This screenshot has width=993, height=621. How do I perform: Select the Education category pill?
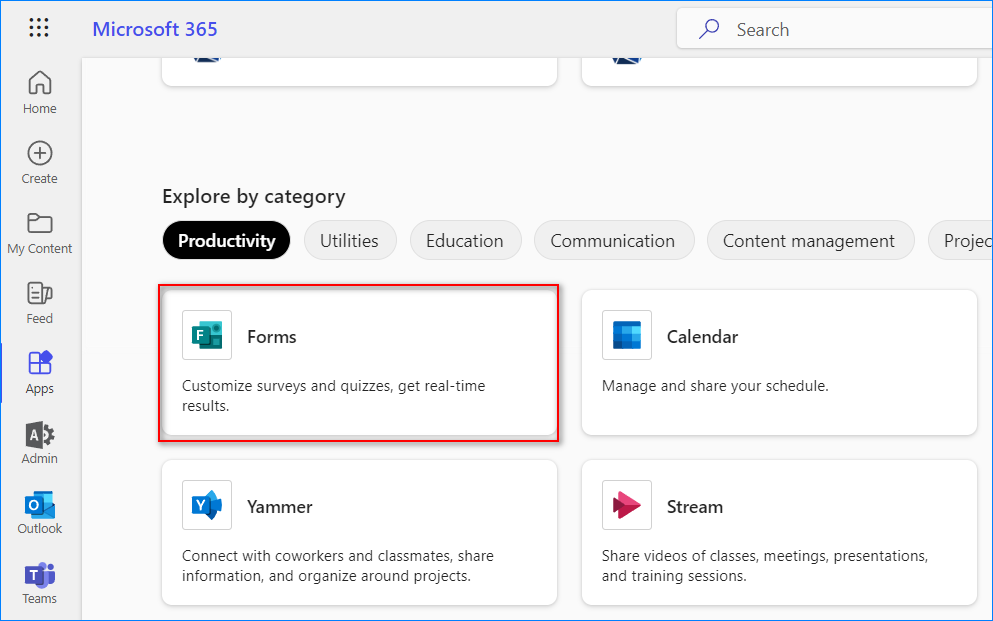coord(465,241)
